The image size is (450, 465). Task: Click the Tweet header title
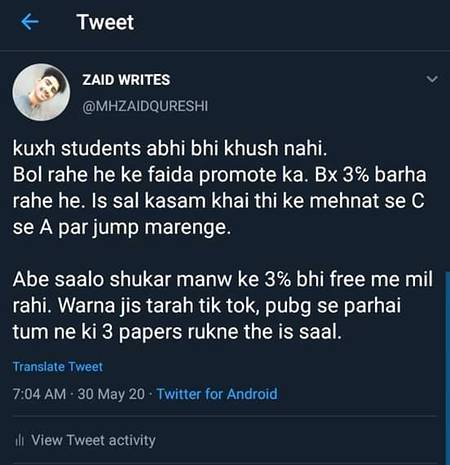105,22
